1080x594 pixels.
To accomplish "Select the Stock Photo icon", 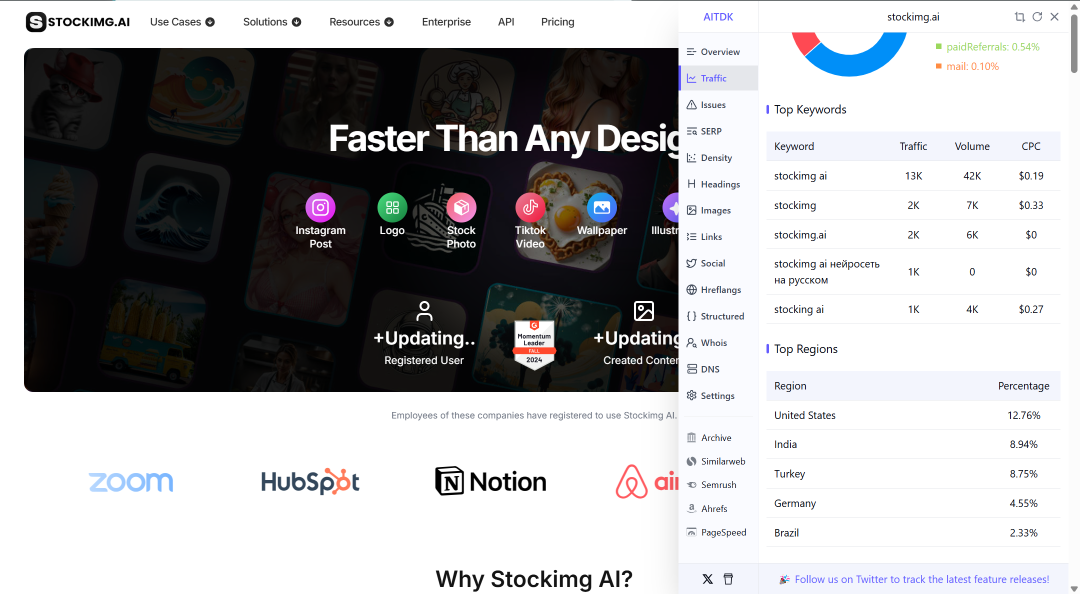I will click(461, 207).
